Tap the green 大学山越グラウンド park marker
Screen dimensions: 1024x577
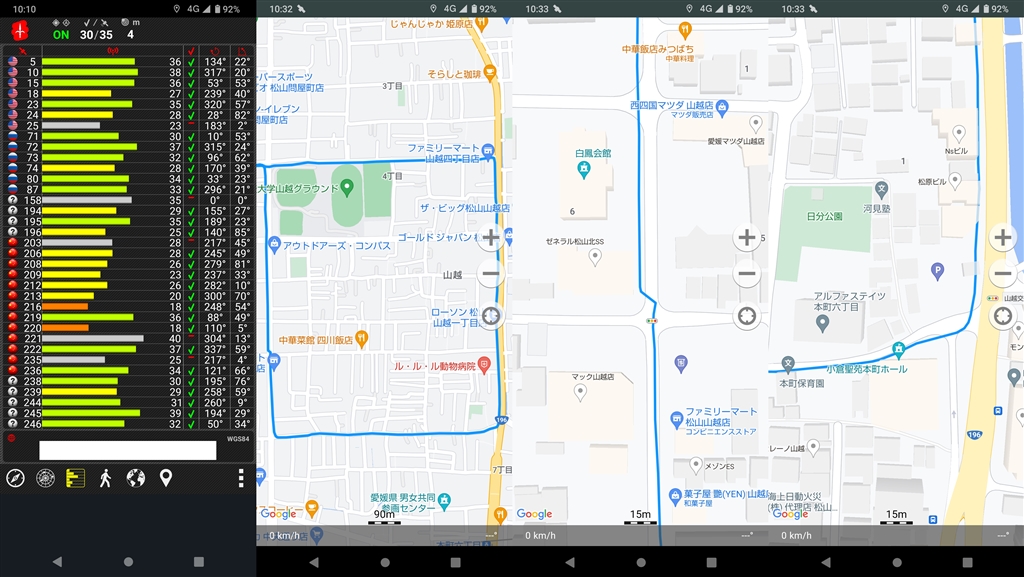[347, 189]
